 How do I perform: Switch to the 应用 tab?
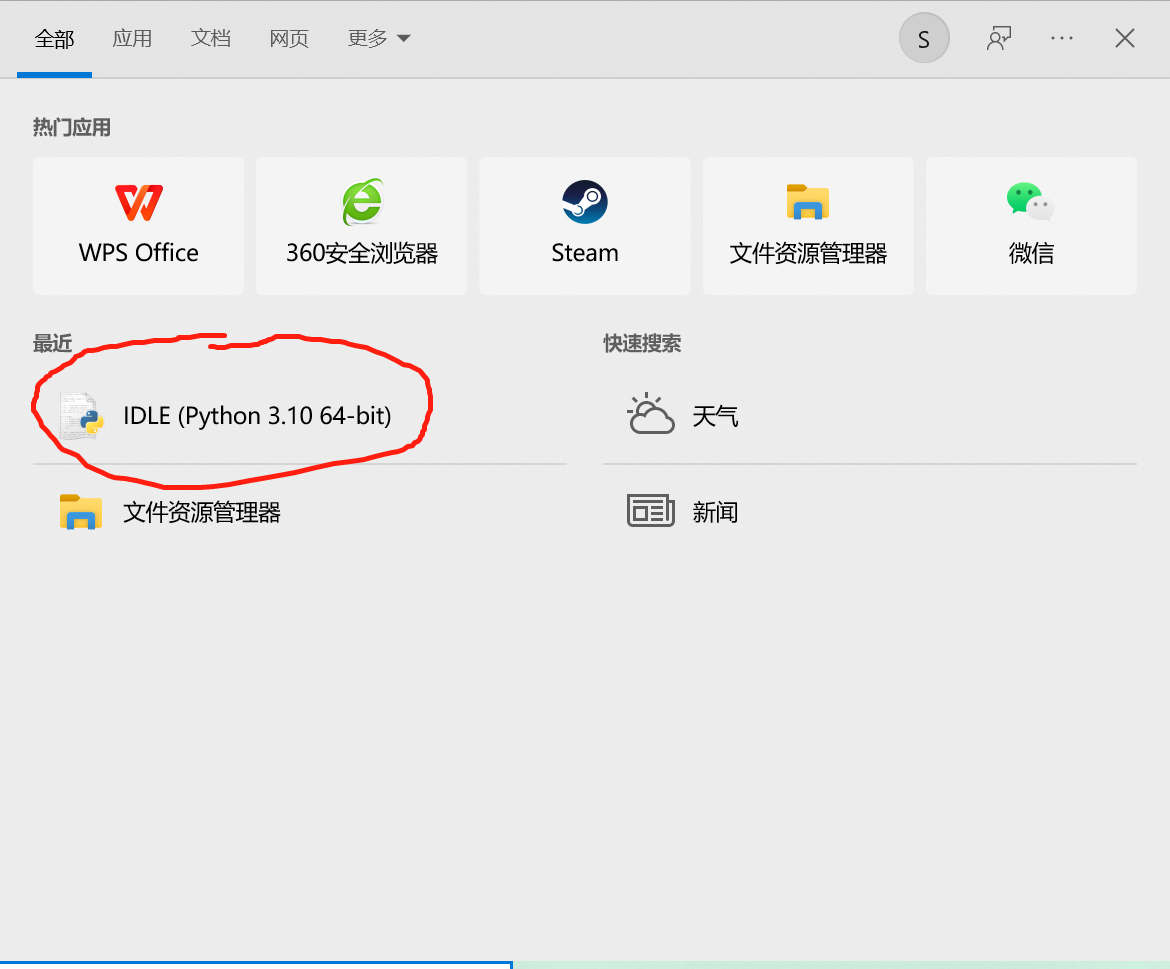click(132, 39)
